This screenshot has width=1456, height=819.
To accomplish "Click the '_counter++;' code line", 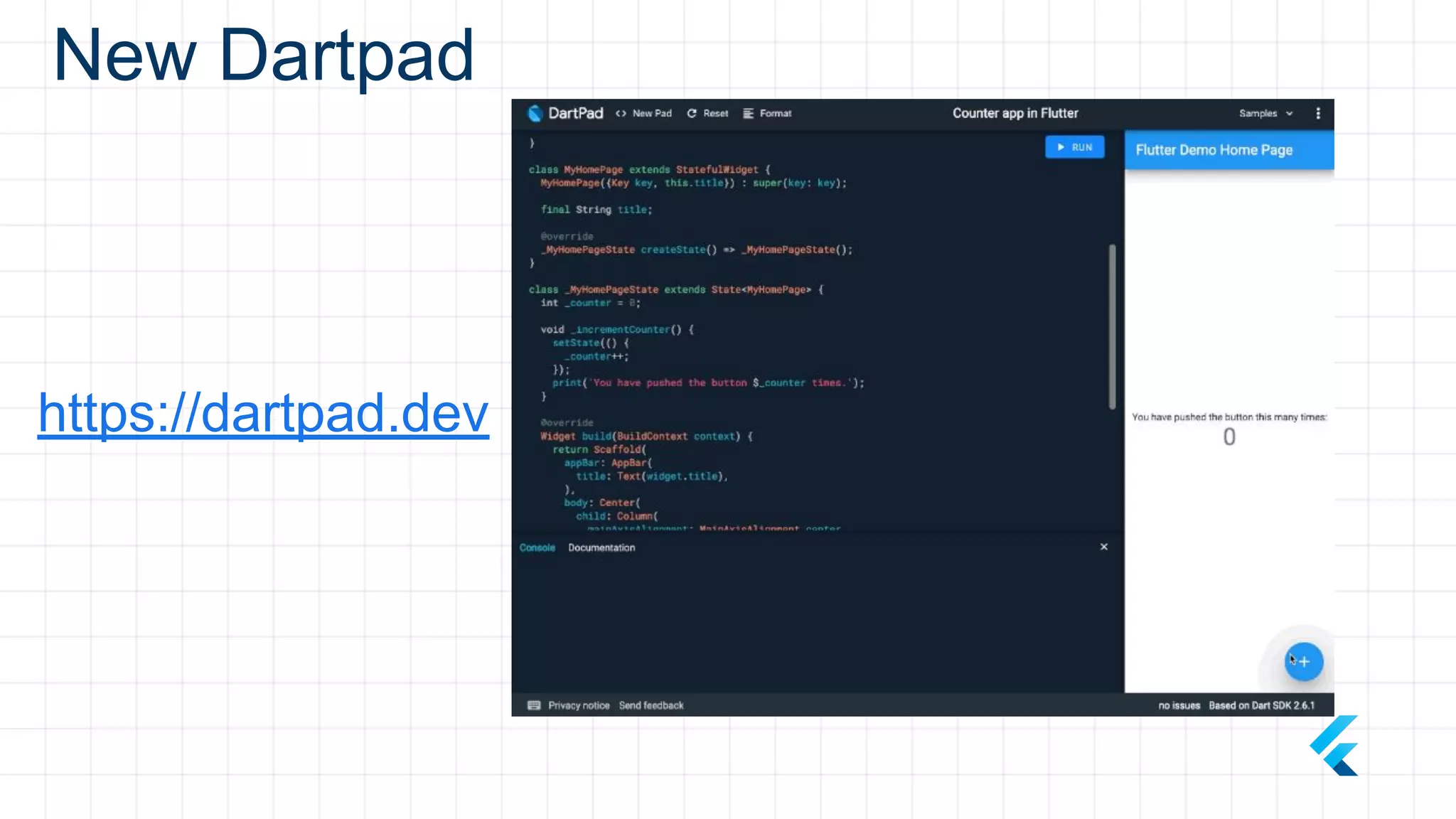I will (596, 356).
